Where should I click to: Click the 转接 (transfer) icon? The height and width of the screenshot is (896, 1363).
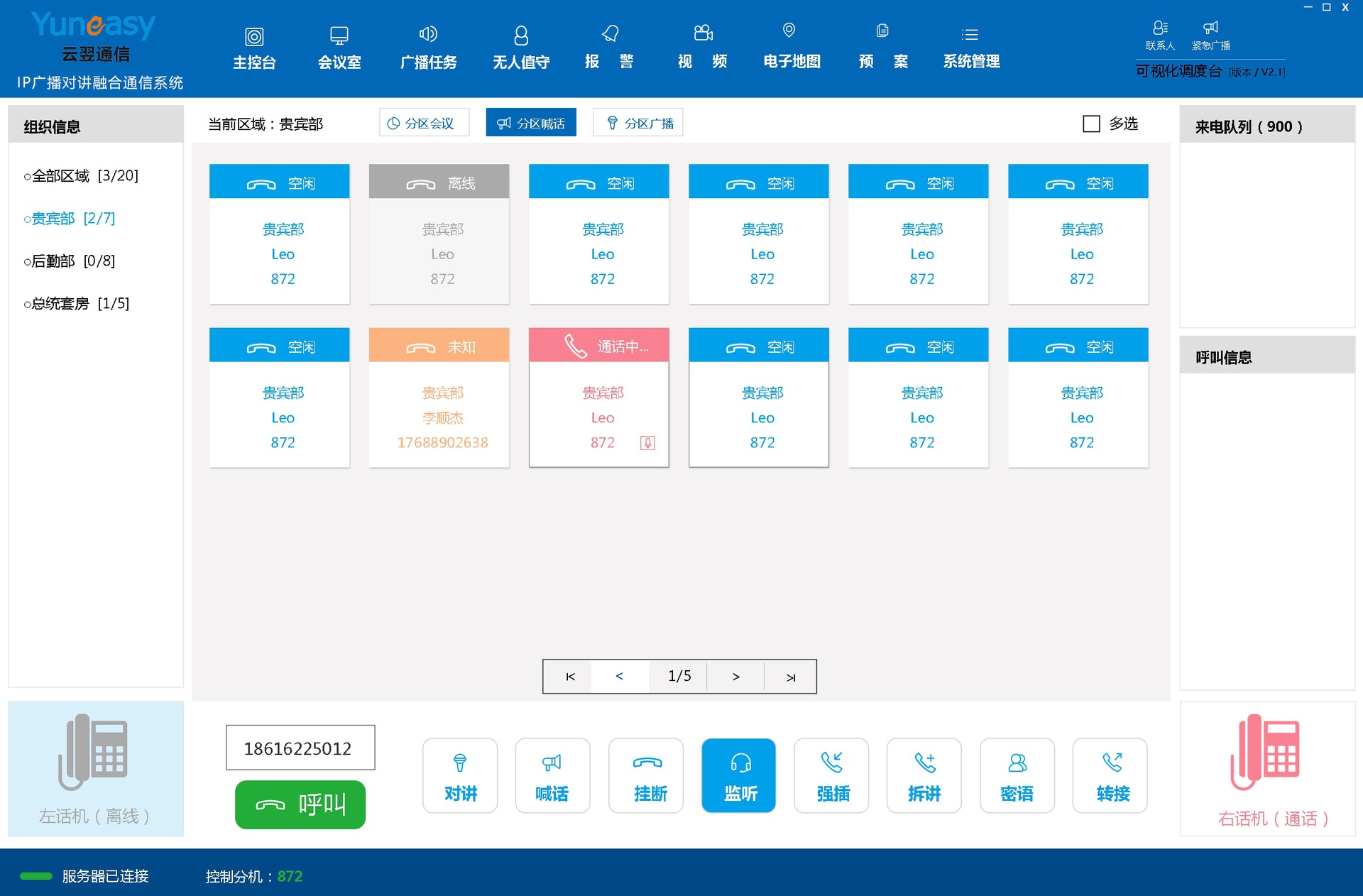click(x=1110, y=775)
